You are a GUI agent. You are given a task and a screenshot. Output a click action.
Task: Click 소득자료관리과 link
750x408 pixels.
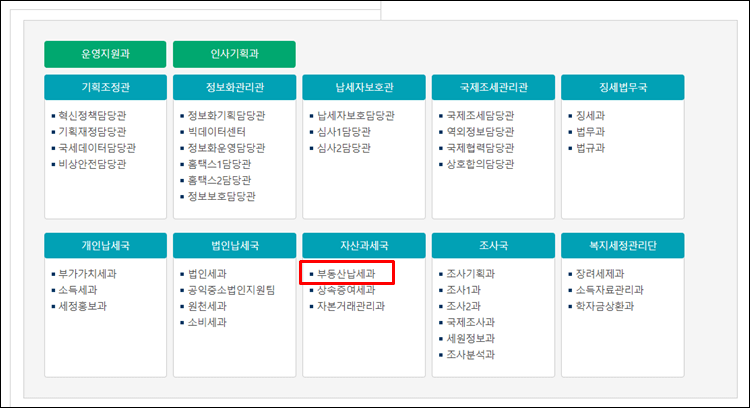610,290
